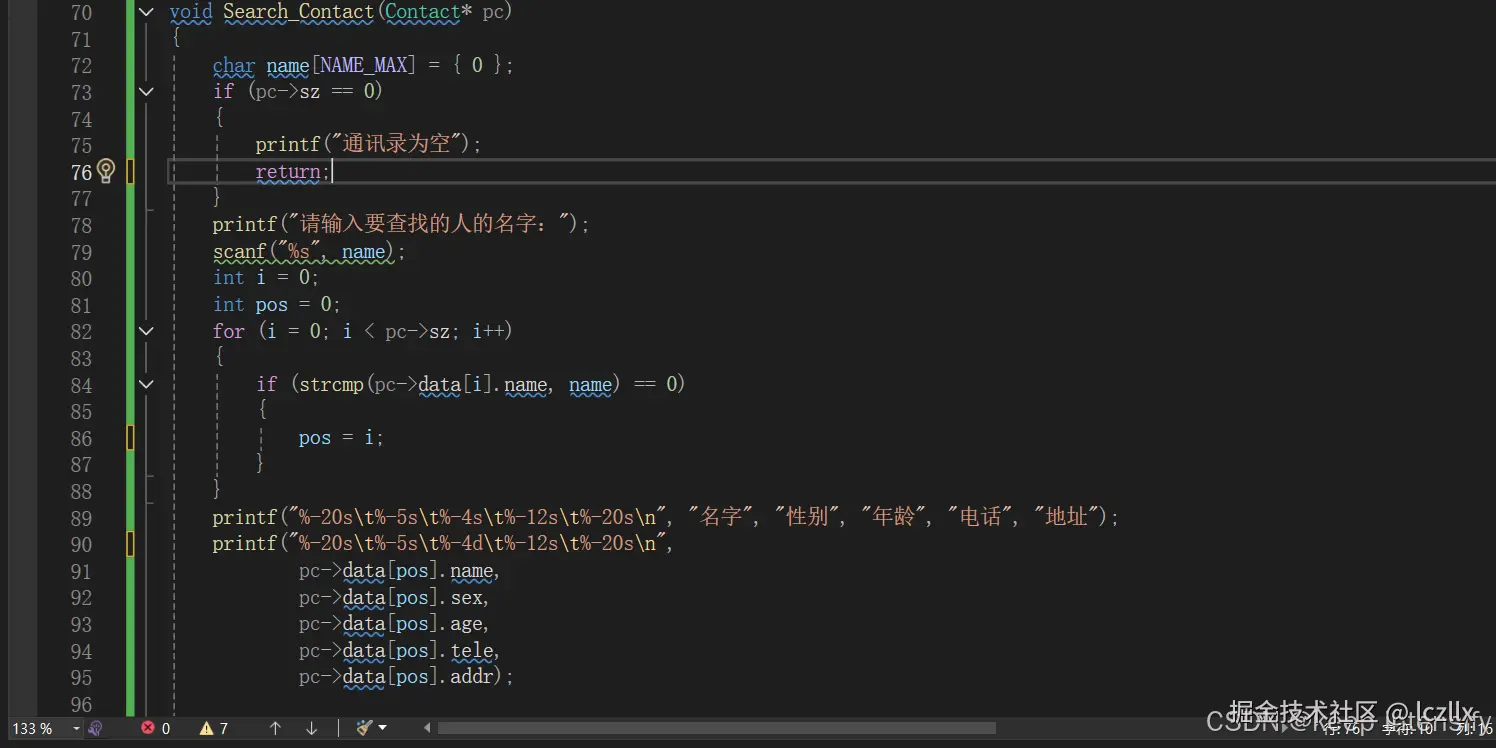Collapse the Search_Contact function at line 70
Viewport: 1496px width, 748px height.
tap(147, 12)
